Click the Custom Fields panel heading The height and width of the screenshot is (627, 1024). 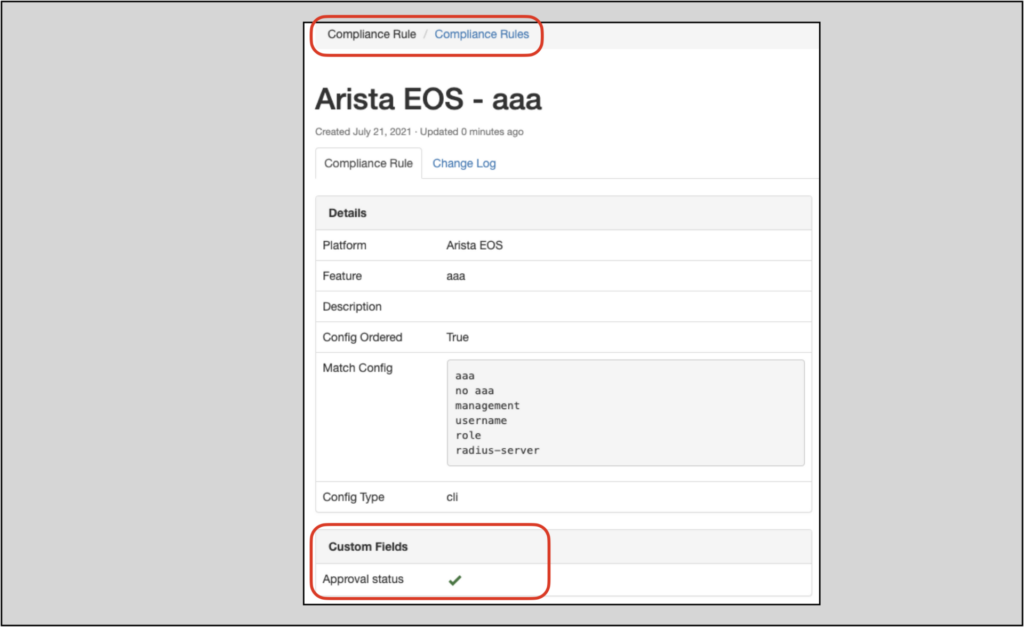point(368,547)
